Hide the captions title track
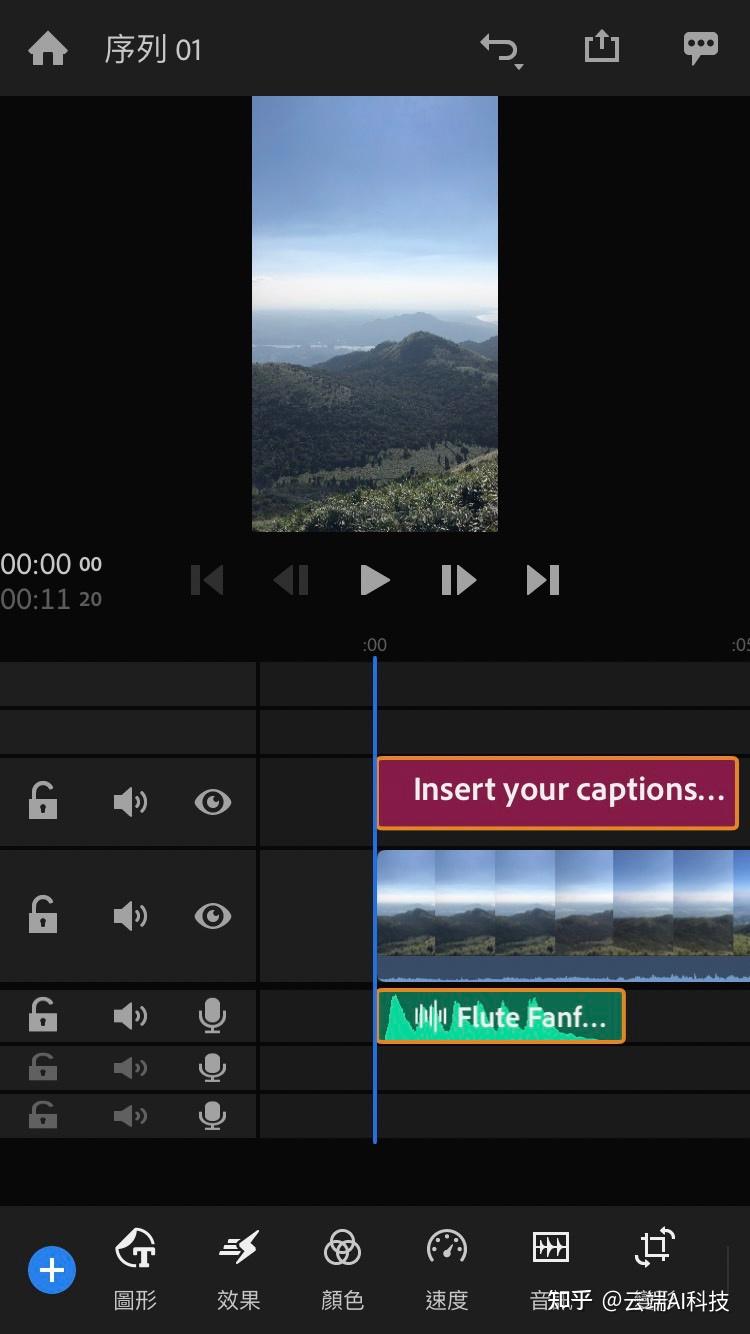 [x=213, y=802]
